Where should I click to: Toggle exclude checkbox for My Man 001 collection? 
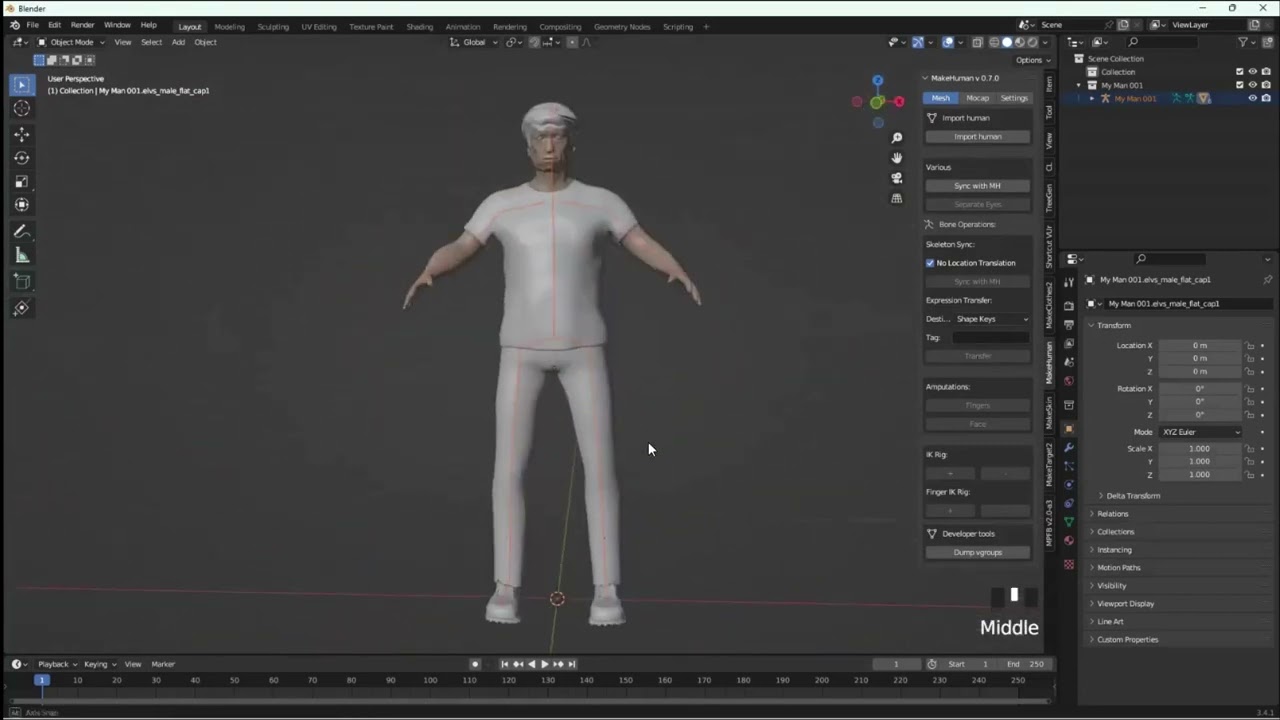(x=1240, y=85)
